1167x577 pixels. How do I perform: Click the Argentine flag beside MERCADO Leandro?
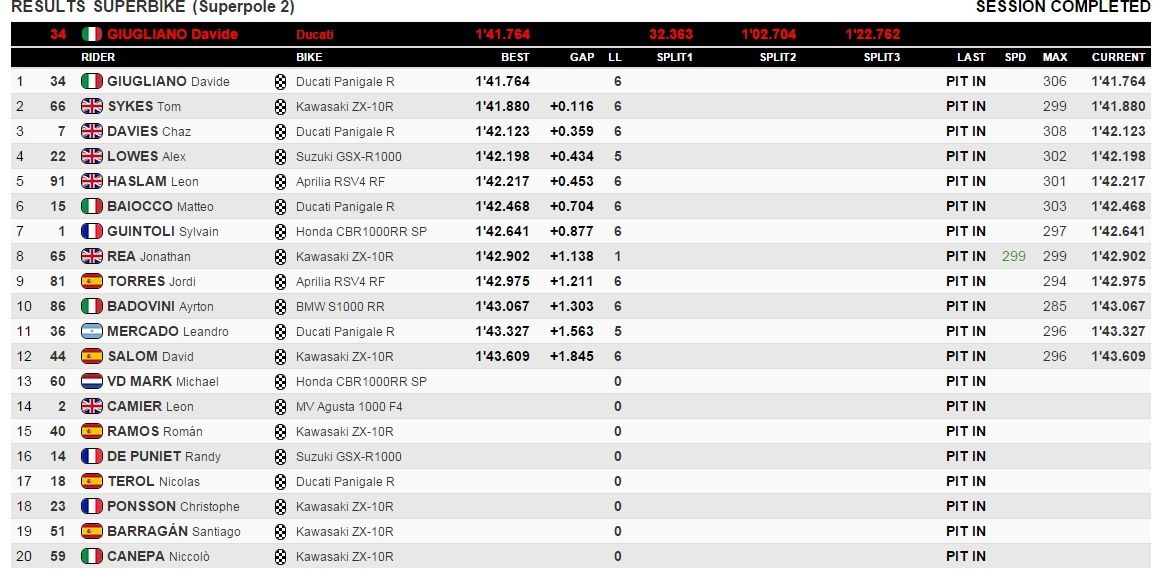92,331
